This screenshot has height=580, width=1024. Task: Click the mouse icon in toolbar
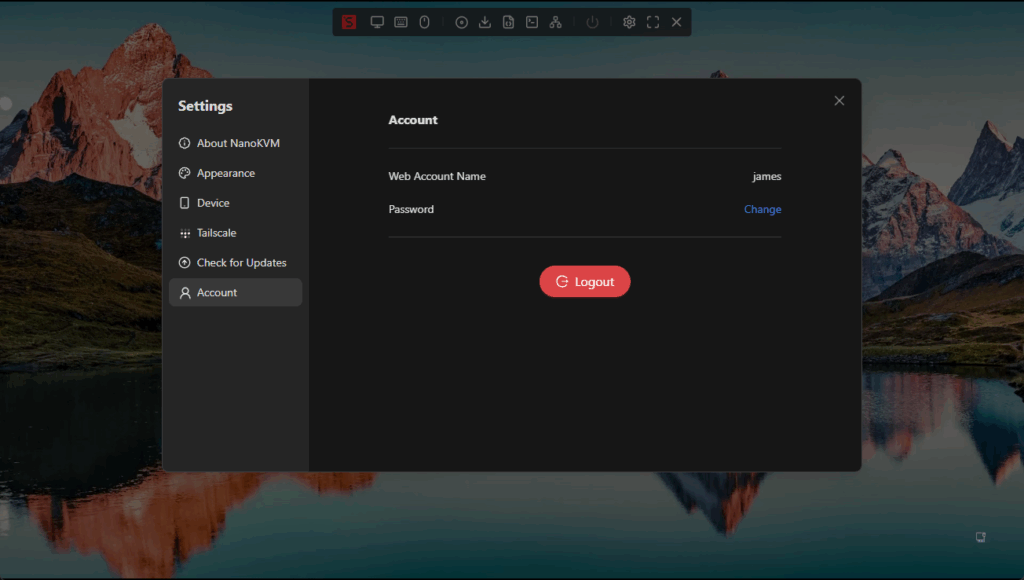(424, 22)
